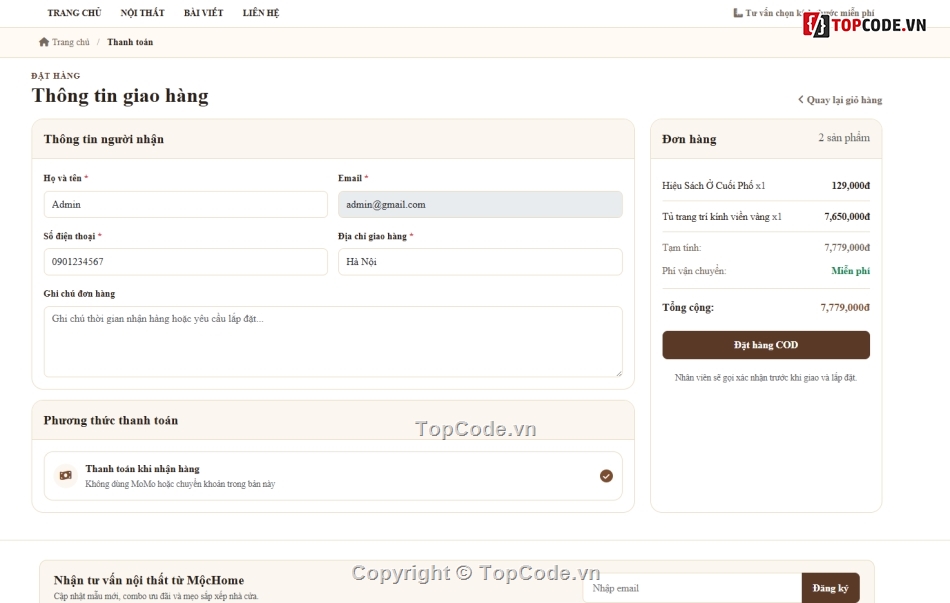
Task: Click the Đơn hàng panel heading
Action: point(689,139)
